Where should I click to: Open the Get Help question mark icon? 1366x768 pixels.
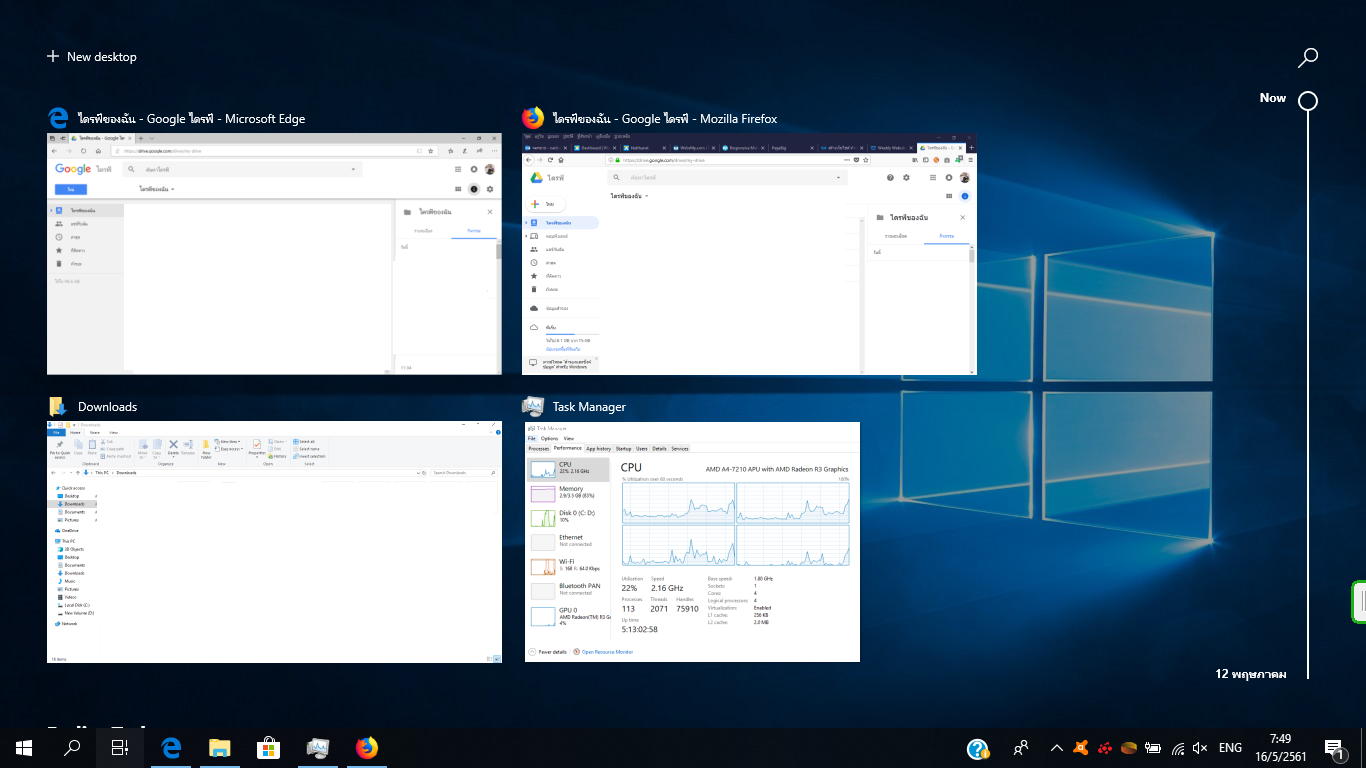978,748
